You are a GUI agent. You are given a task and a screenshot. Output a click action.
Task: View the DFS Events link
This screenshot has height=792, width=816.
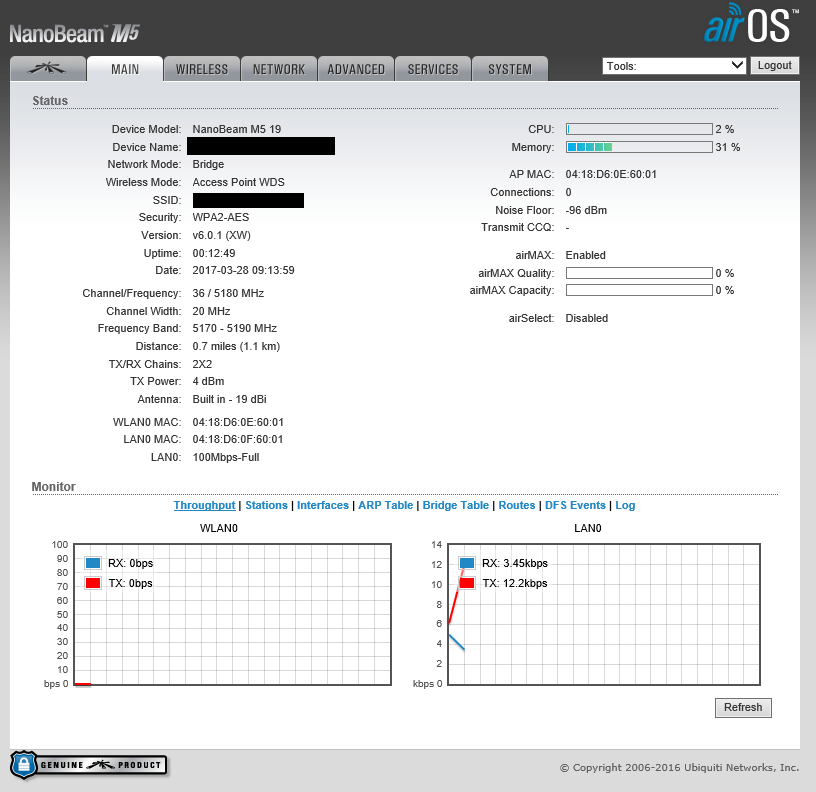tap(575, 506)
